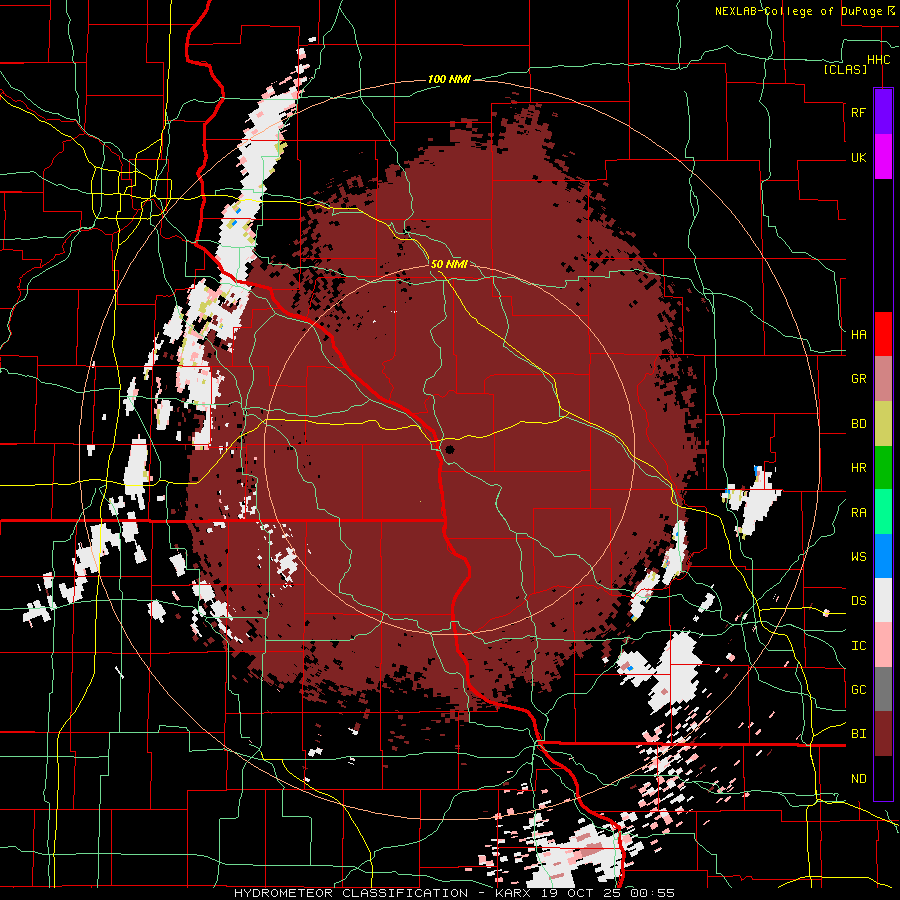Click the WS wet snow blue swatch
900x900 pixels.
tap(883, 556)
